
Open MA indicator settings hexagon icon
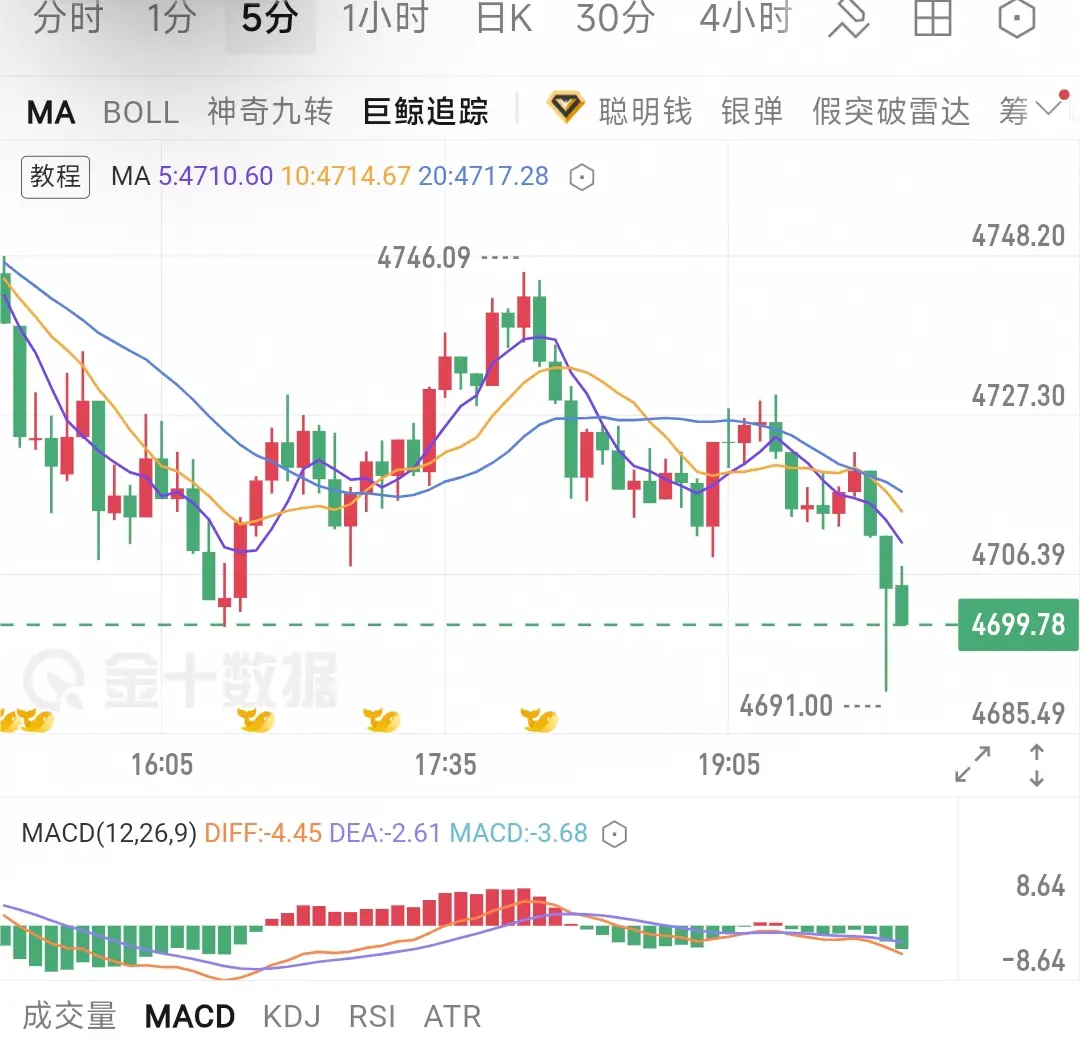(581, 177)
